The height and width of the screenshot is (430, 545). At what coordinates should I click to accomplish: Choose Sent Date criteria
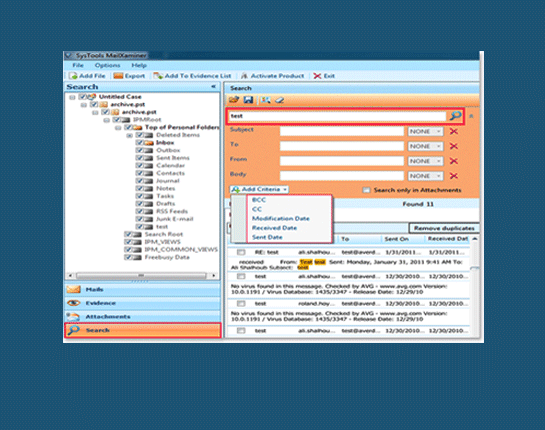[x=267, y=237]
